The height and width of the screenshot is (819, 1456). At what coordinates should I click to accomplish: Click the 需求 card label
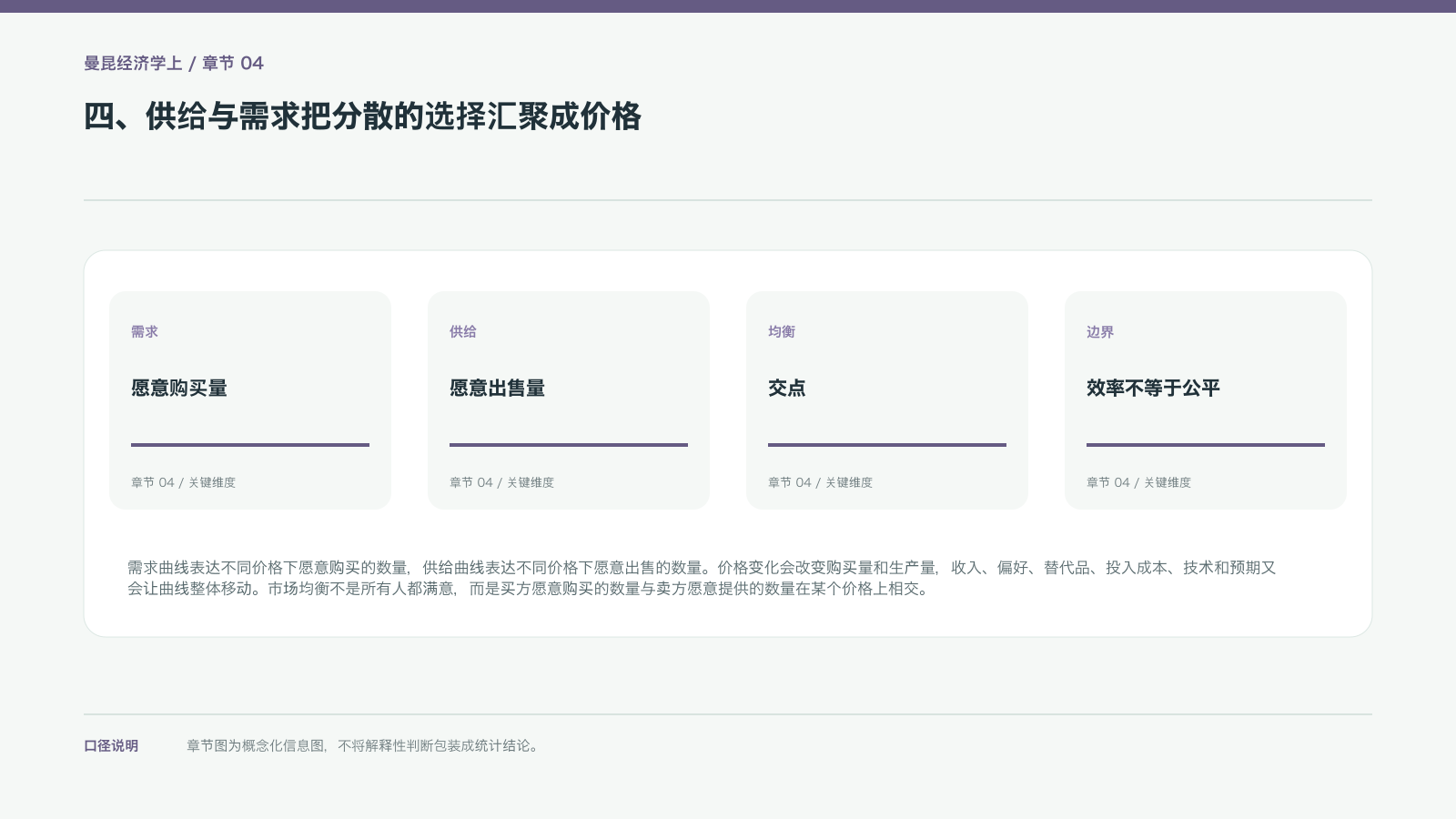point(145,331)
